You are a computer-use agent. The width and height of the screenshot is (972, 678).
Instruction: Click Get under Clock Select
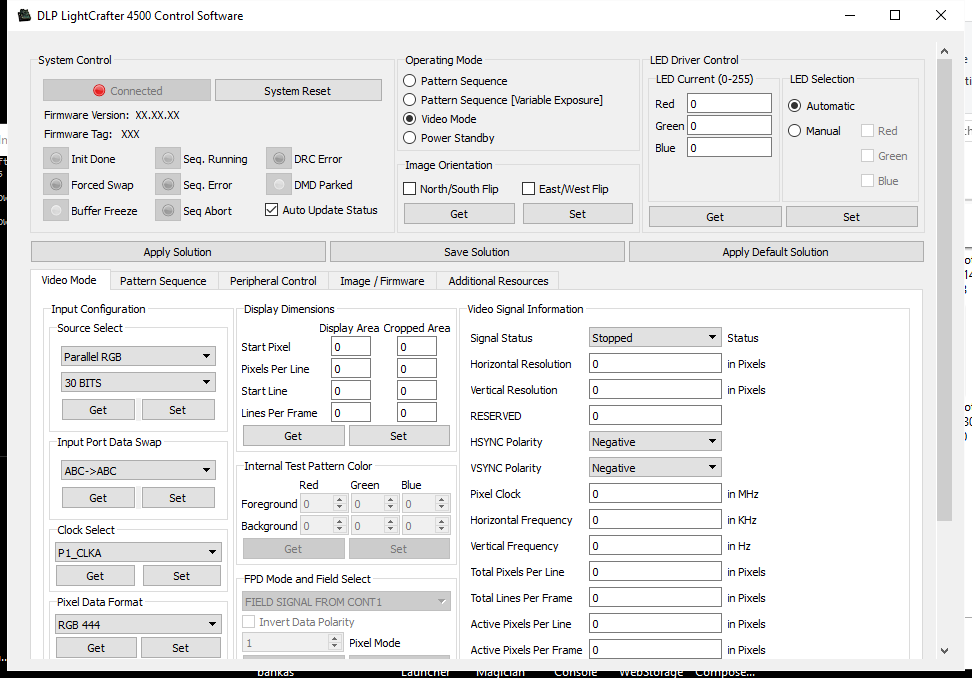95,576
